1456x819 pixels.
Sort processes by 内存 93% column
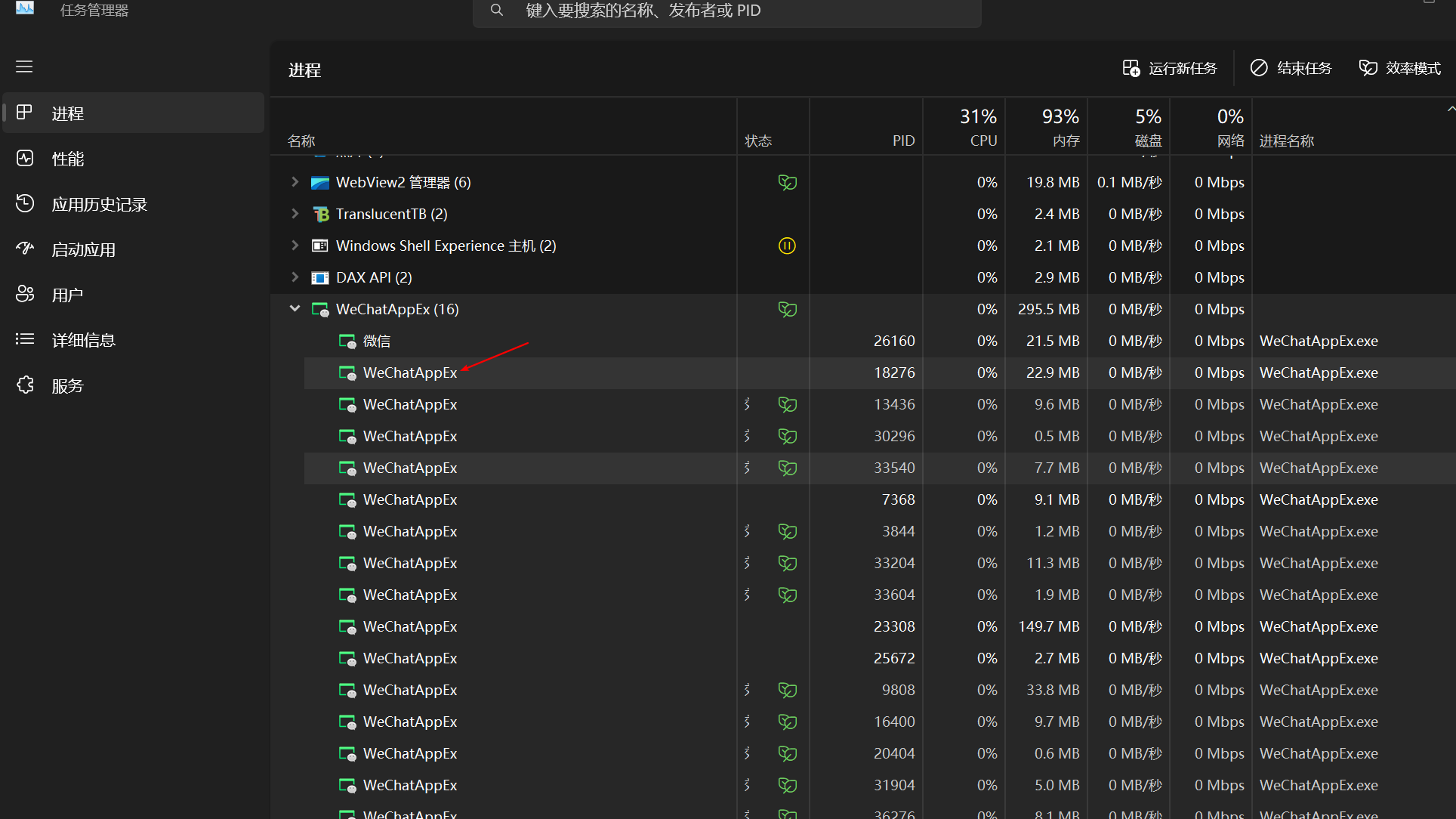coord(1046,127)
